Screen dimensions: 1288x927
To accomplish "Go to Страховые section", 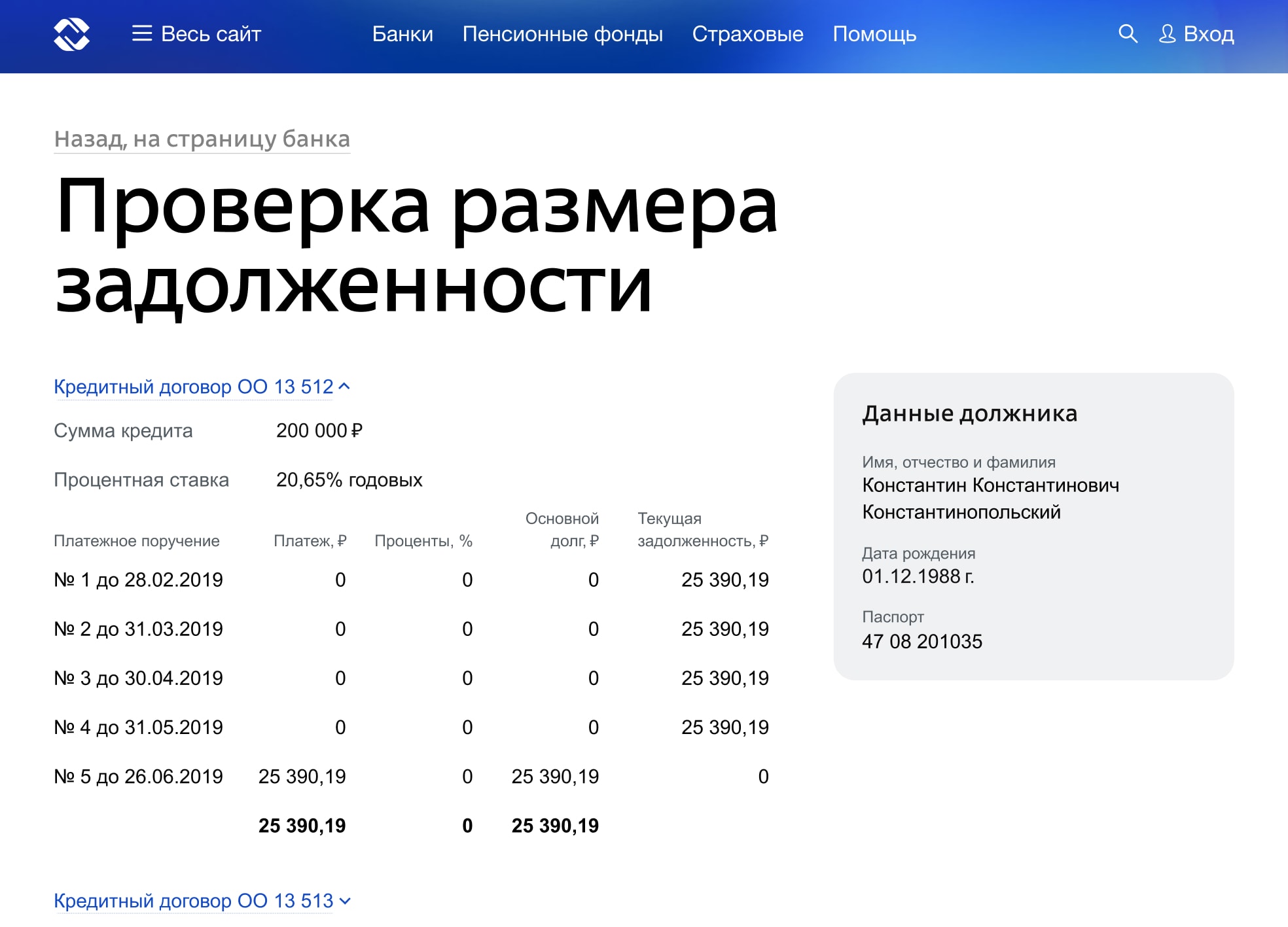I will click(747, 34).
